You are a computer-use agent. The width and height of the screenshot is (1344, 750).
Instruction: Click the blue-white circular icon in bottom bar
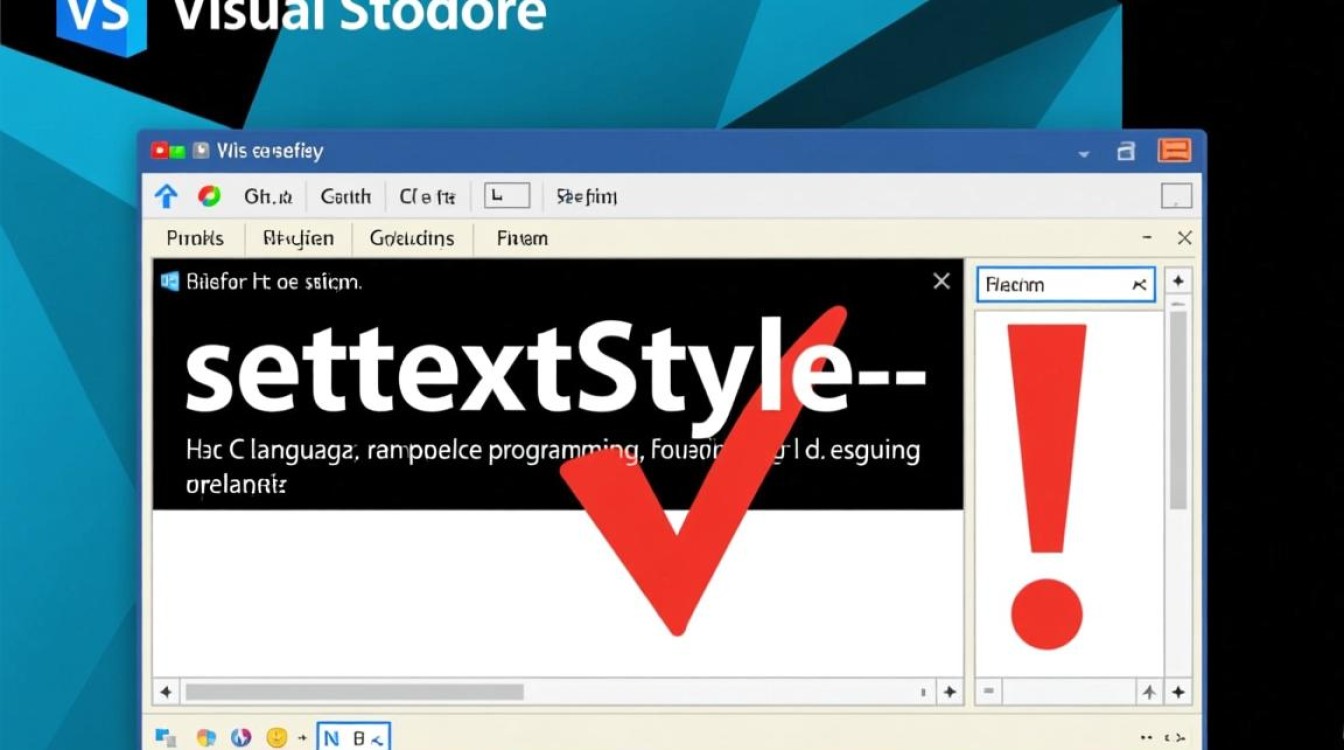(x=240, y=738)
